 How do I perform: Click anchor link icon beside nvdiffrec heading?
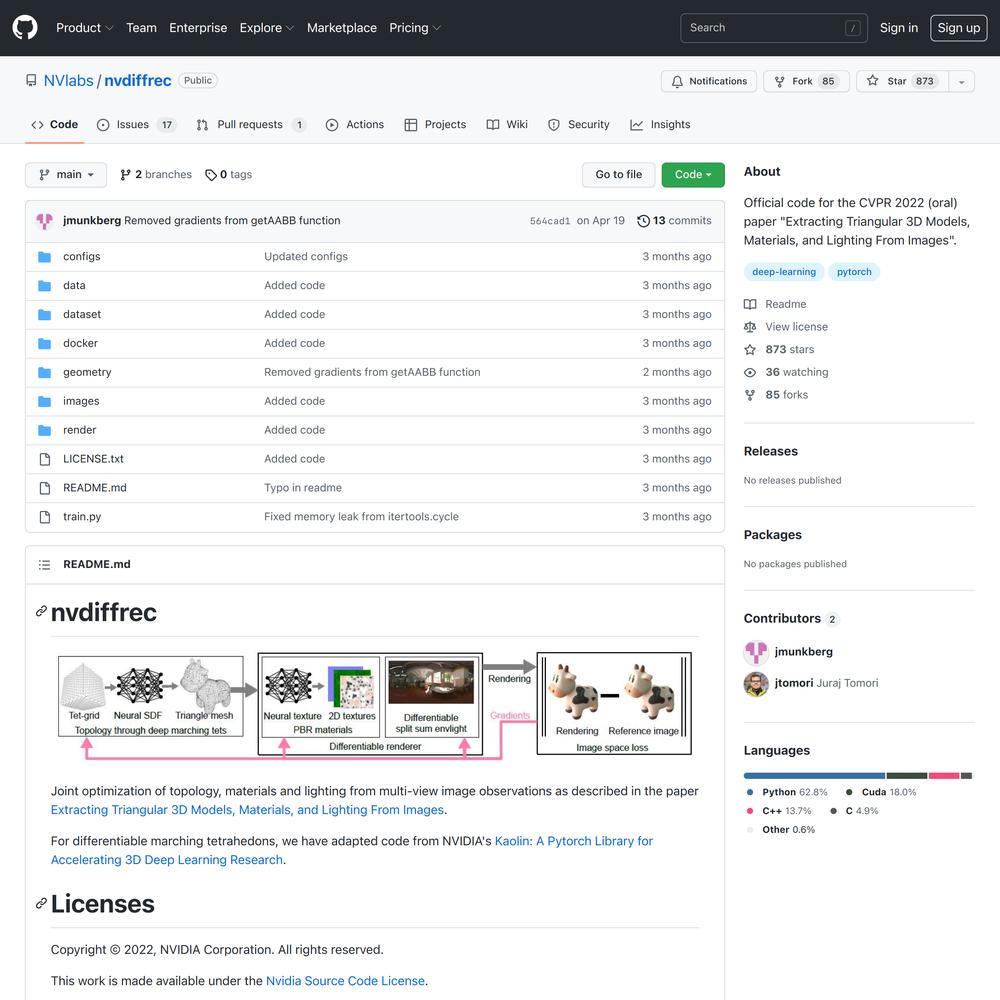(41, 612)
